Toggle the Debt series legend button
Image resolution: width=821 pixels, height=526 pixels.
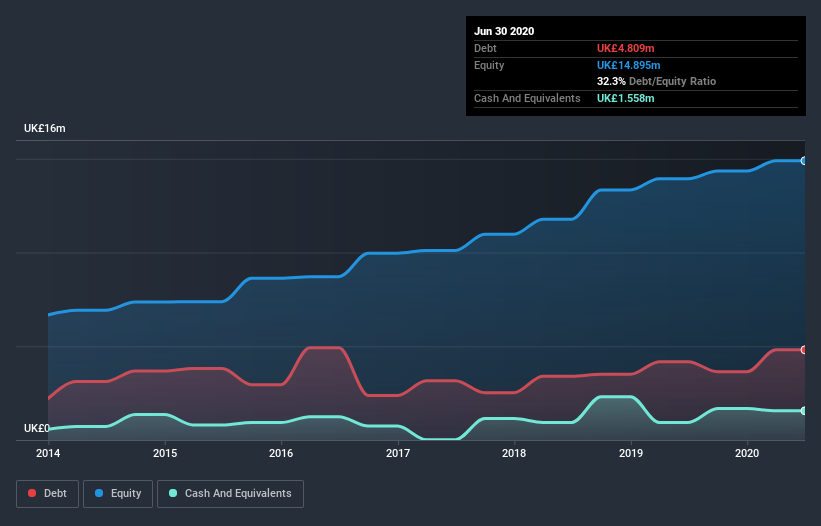(48, 494)
